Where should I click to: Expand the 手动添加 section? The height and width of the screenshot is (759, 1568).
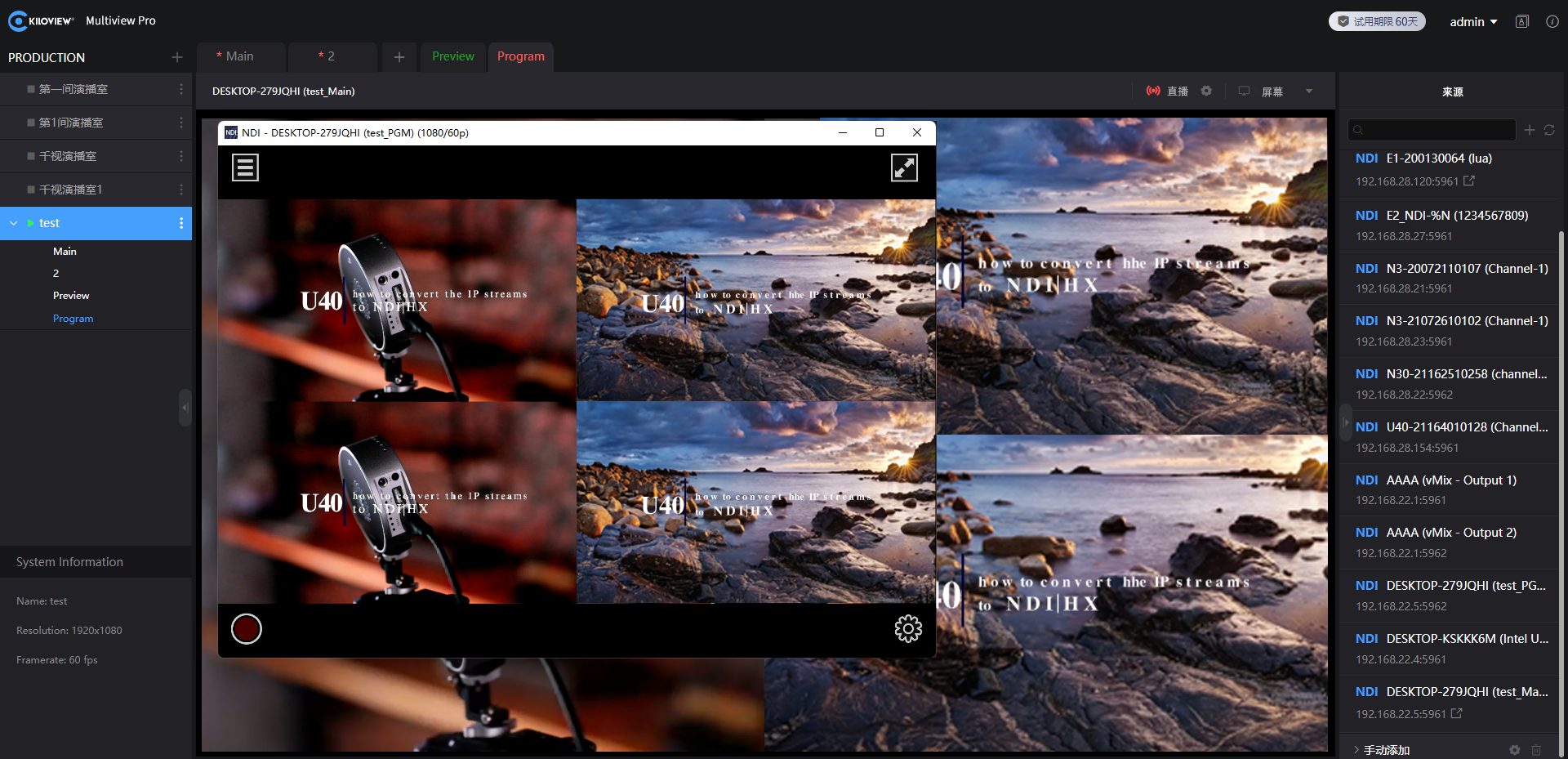pyautogui.click(x=1357, y=749)
